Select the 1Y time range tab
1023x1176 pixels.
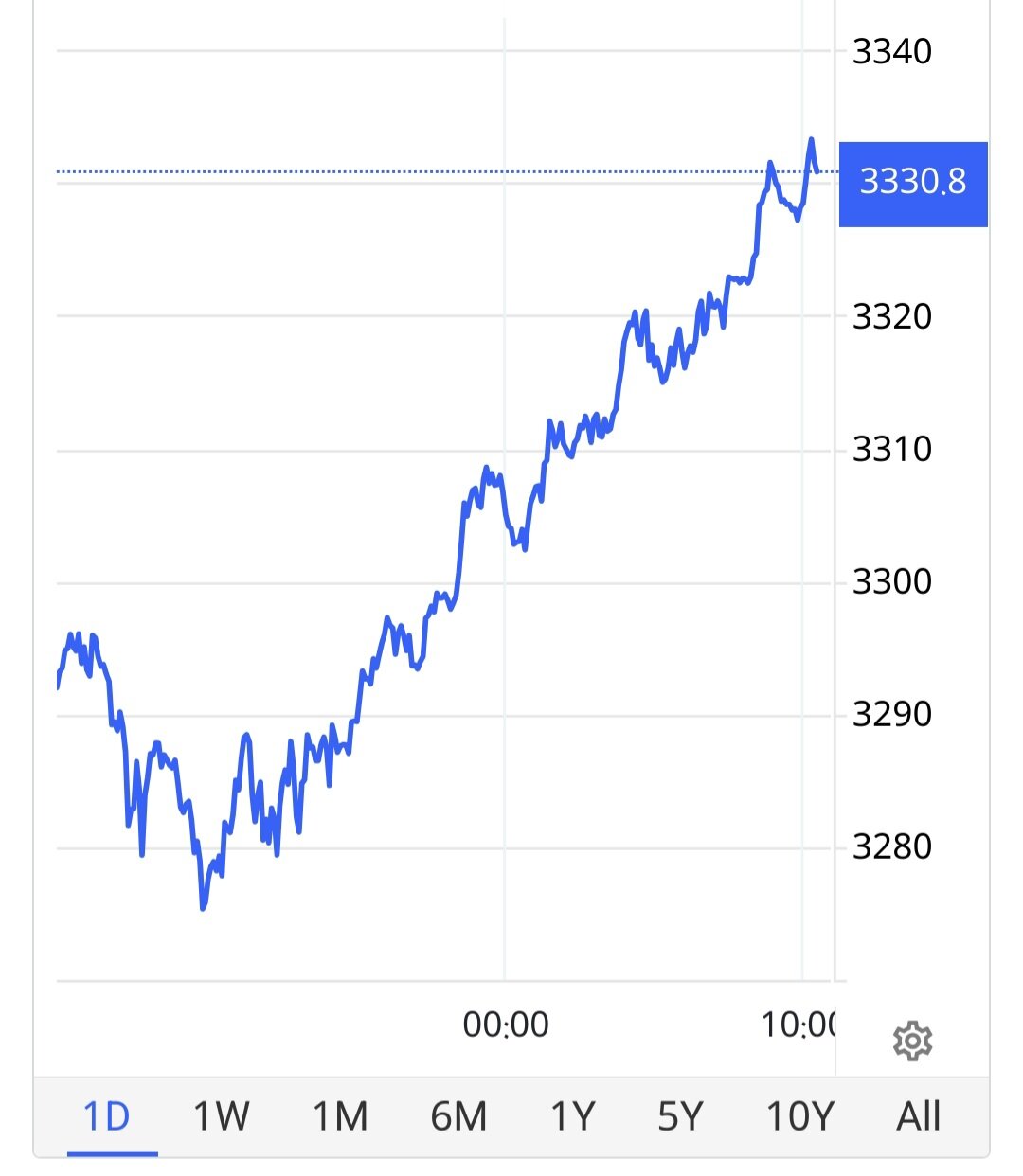point(573,1116)
